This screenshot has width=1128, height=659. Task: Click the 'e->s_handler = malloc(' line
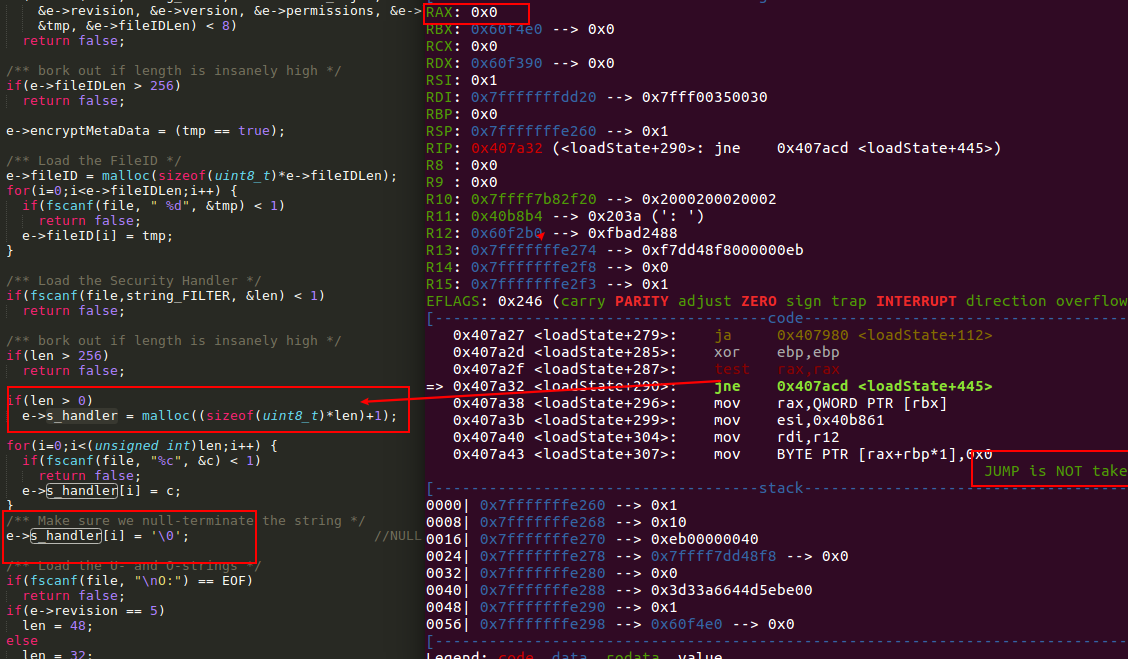tap(209, 416)
